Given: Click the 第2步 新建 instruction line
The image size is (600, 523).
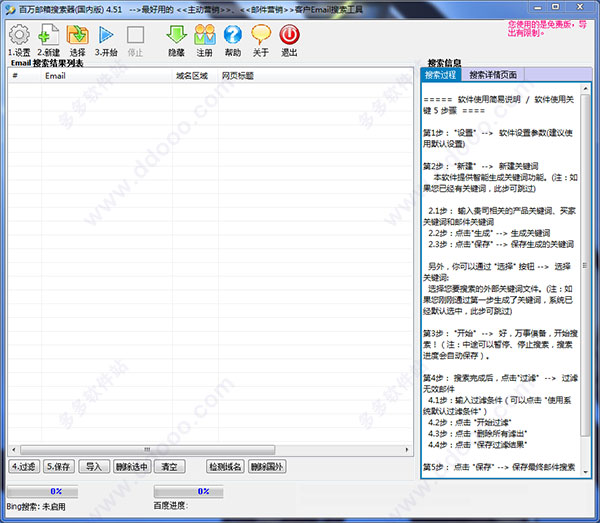Looking at the screenshot, I should tap(481, 166).
